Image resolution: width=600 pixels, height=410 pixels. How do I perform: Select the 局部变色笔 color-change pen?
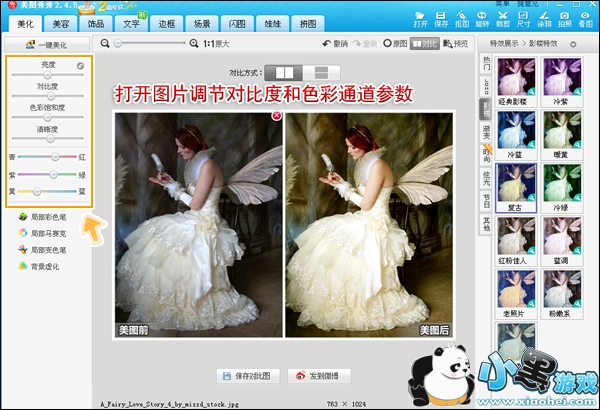42,250
